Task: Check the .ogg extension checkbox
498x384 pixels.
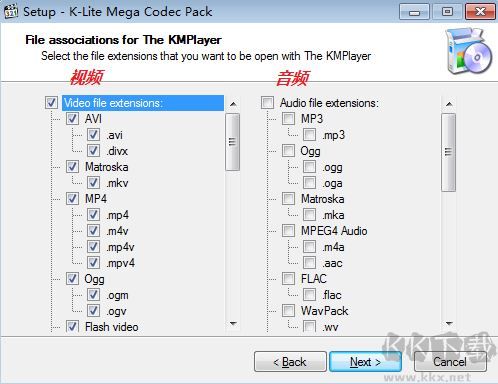Action: click(310, 167)
